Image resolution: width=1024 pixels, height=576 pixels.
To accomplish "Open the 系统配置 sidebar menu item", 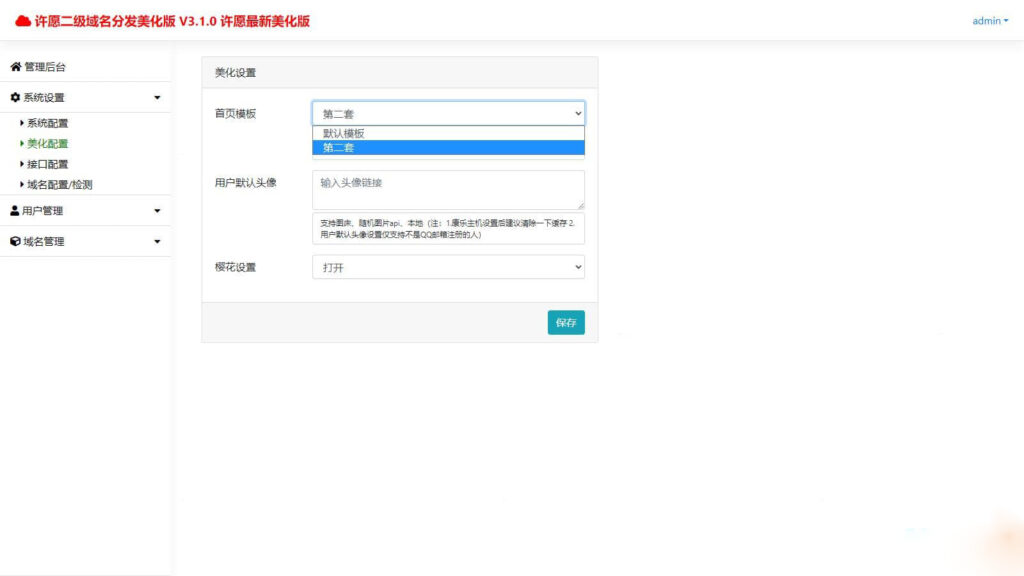I will click(47, 123).
